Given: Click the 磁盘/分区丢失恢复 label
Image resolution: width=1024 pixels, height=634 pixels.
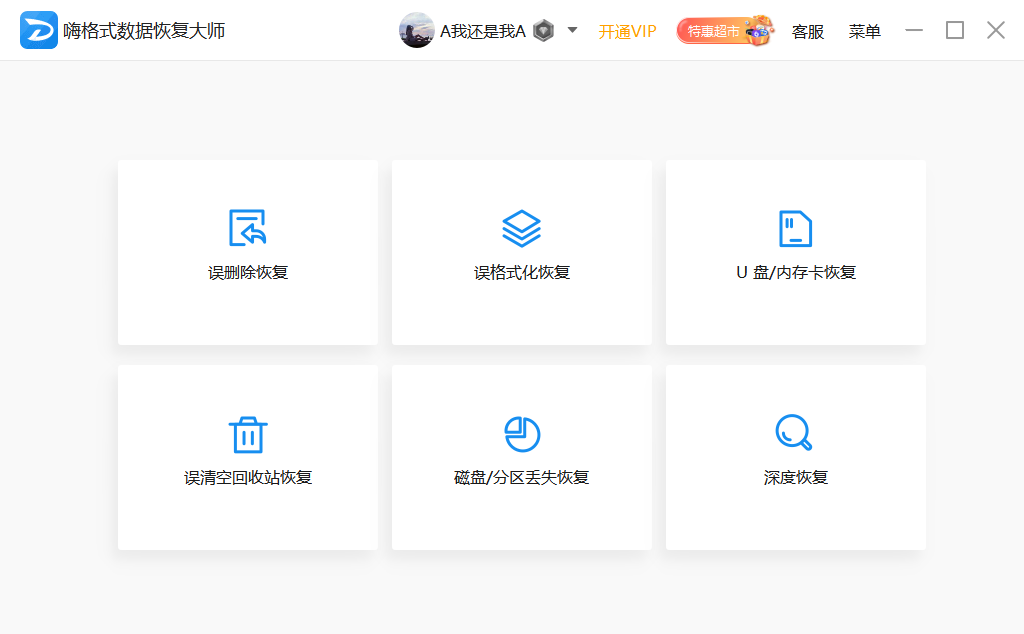Looking at the screenshot, I should (x=522, y=477).
